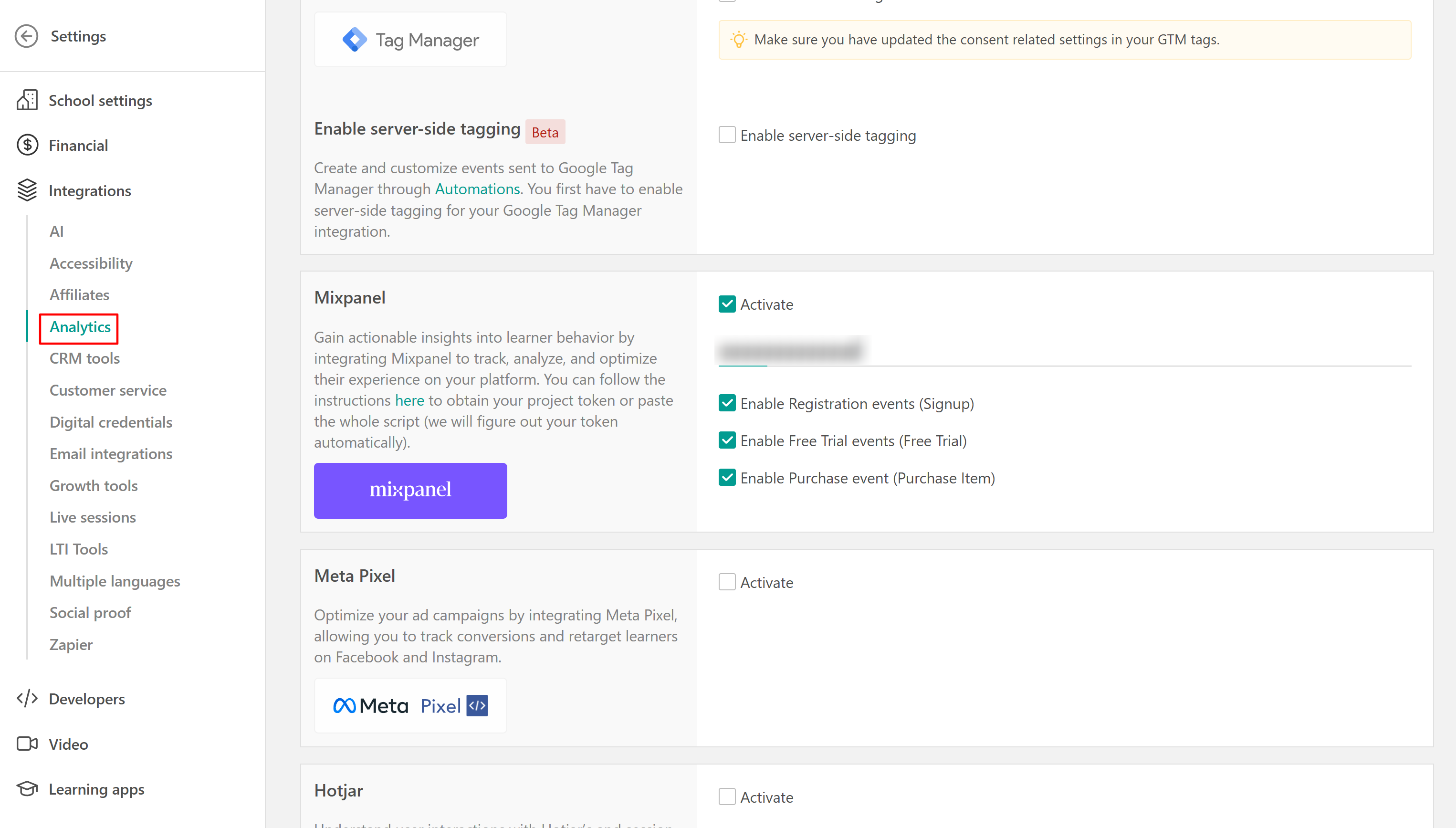Uncheck Mixpanel Activate checkbox
Screen dimensions: 1456x828
(727, 304)
